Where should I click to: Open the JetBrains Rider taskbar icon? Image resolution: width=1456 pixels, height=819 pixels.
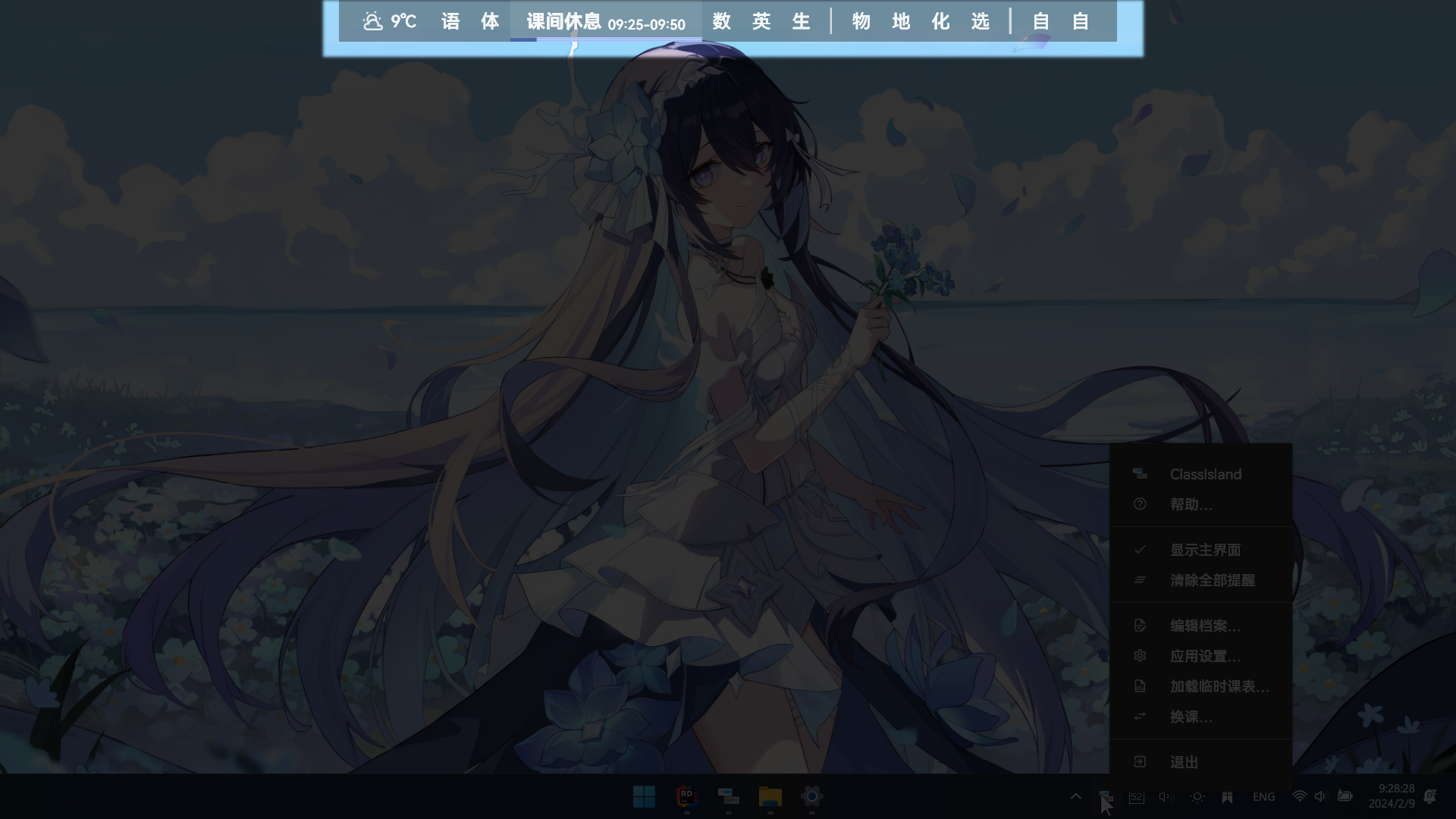pos(686,796)
